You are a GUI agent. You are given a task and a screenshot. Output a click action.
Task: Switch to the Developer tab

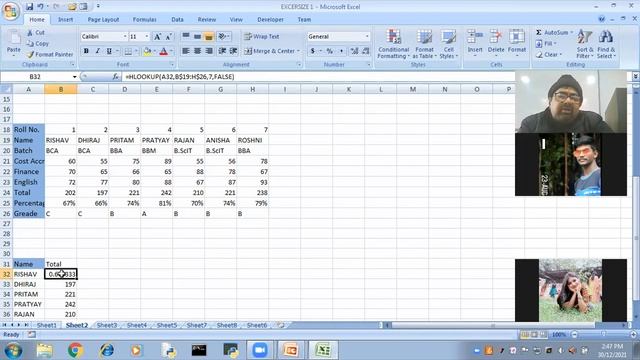pos(270,20)
